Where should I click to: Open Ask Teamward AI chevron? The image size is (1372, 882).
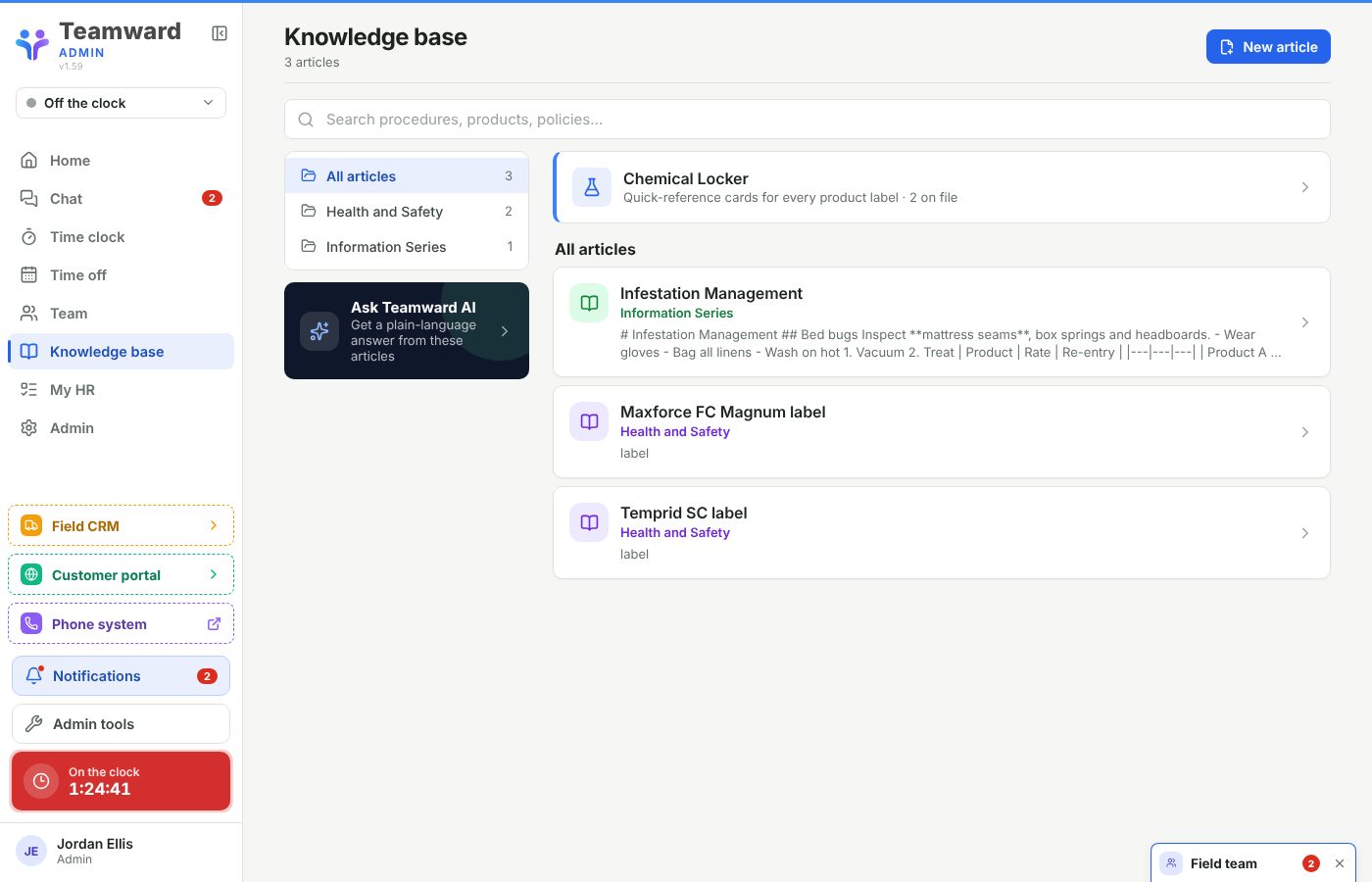[x=505, y=331]
